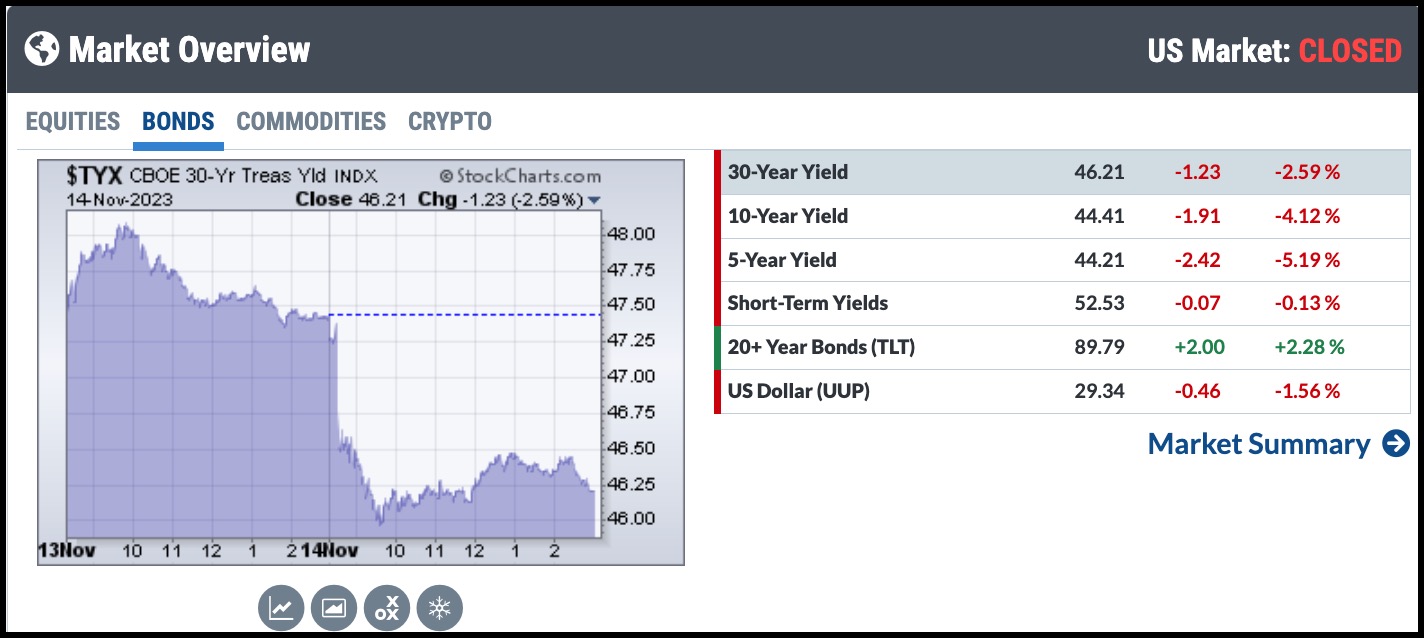Open the Seasonality snowflake icon

[440, 608]
